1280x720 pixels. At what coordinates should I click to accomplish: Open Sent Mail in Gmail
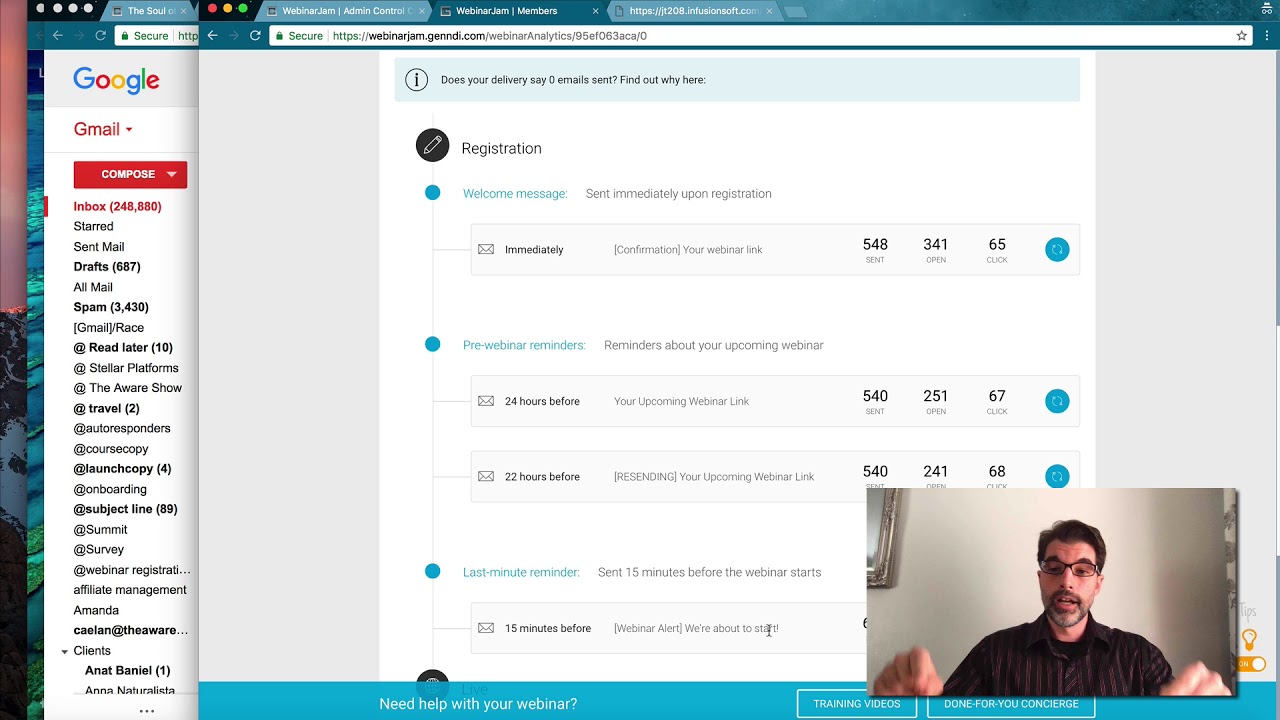(99, 247)
